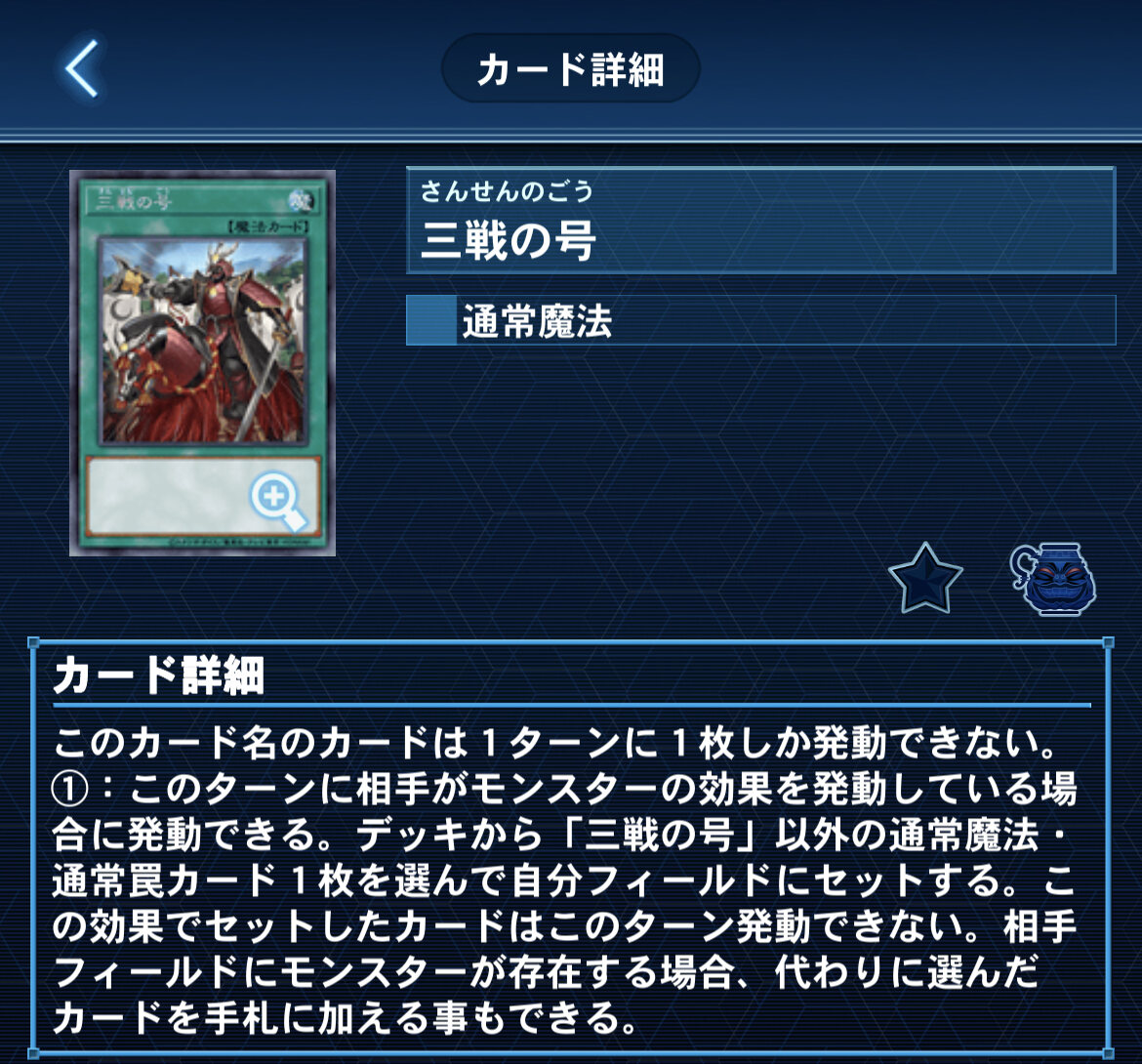Tap the magnifying glass zoom icon on card
Screen dimensions: 1142x1064
coord(278,501)
